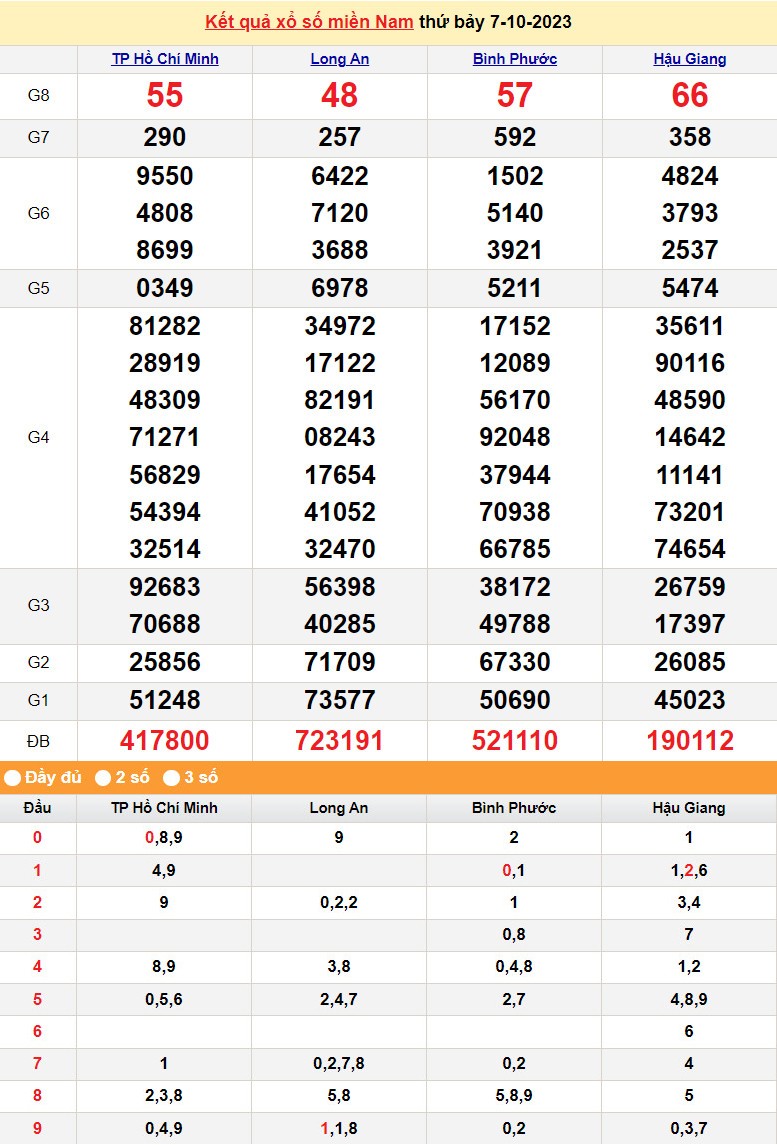Click Bình Phước special prize 521110

point(515,740)
